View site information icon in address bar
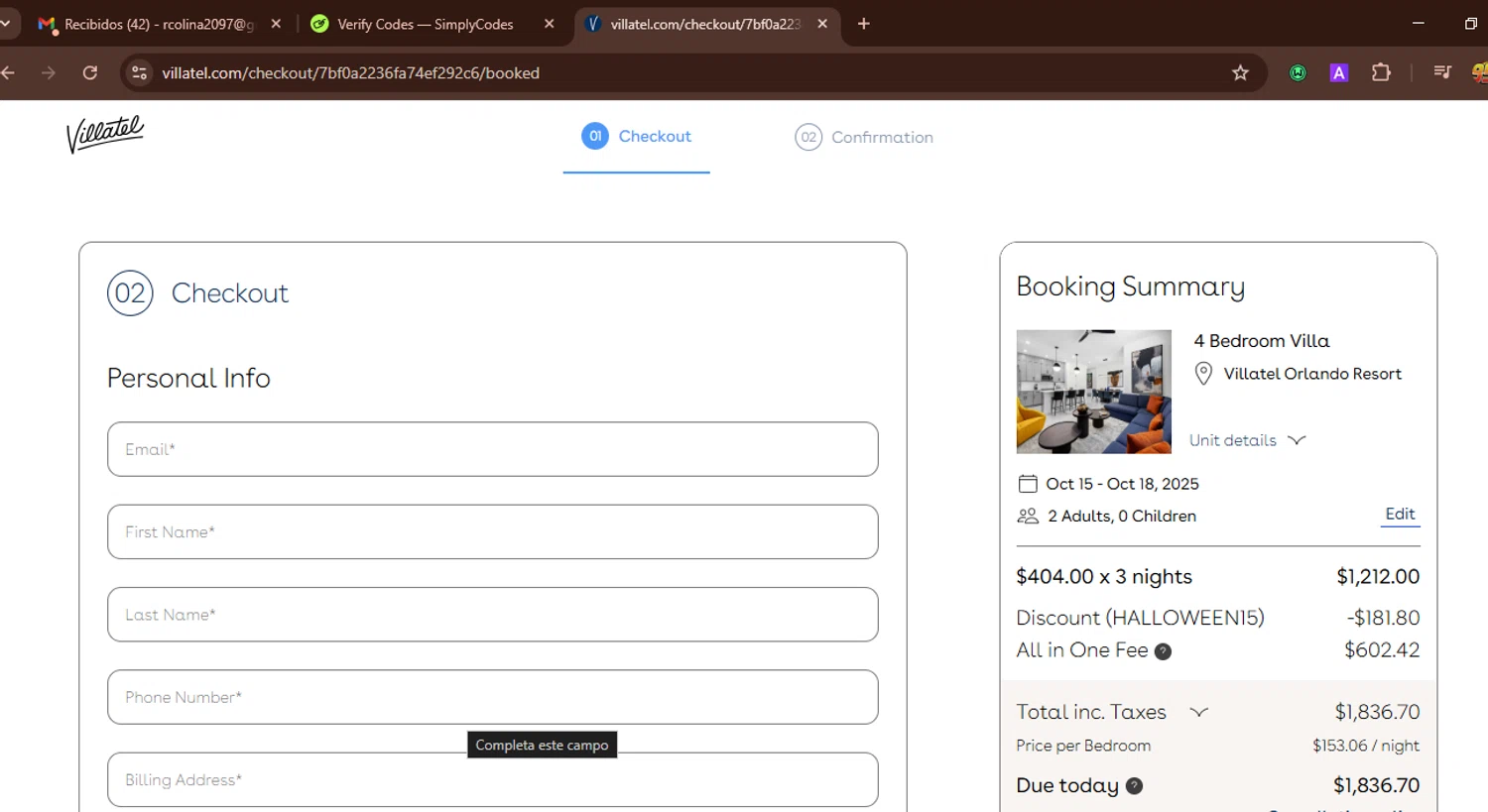This screenshot has height=812, width=1488. [x=140, y=72]
